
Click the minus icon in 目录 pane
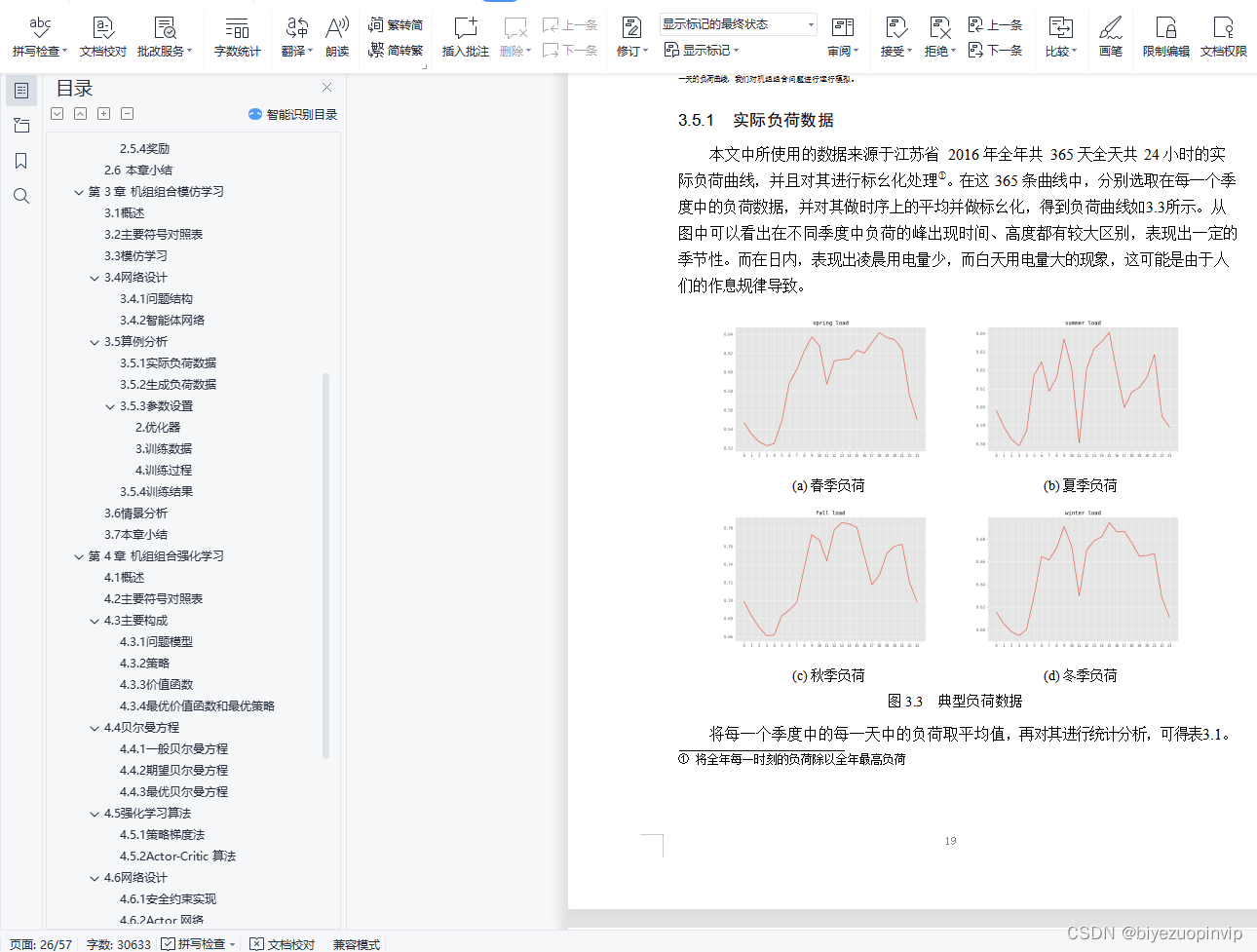coord(128,114)
